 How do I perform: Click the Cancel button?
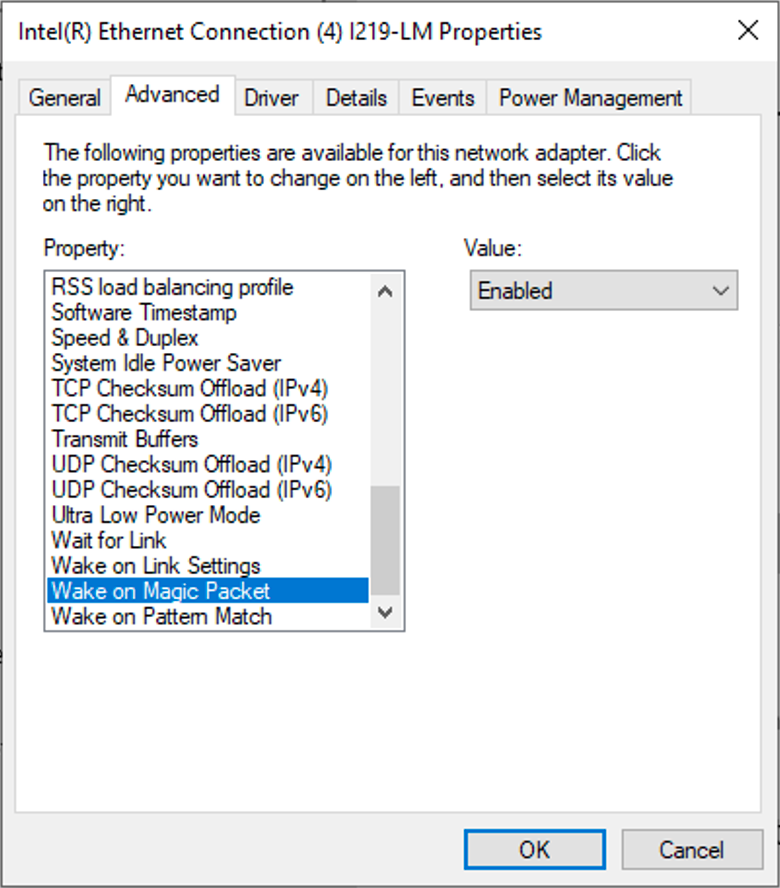coord(692,849)
